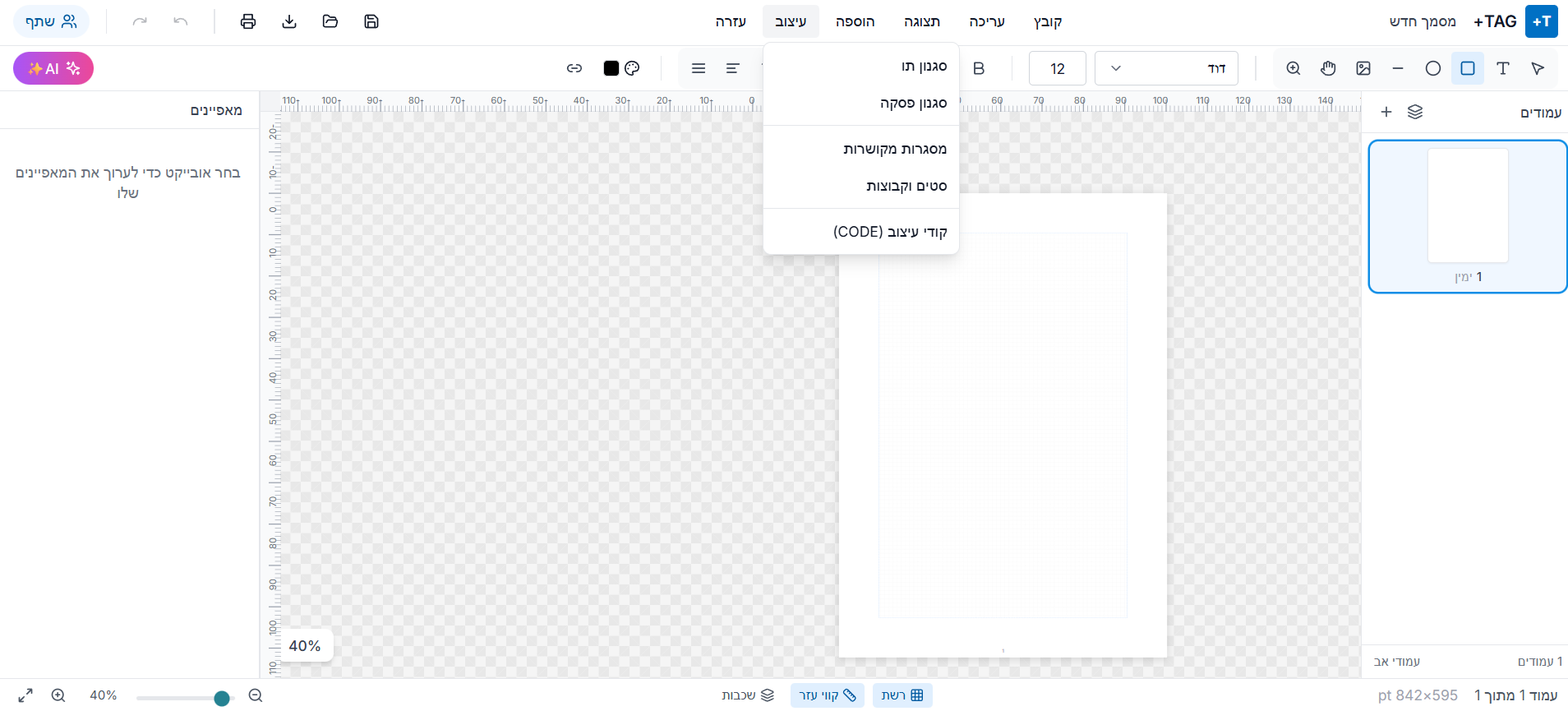
Task: Click the justify alignment icon
Action: (699, 68)
